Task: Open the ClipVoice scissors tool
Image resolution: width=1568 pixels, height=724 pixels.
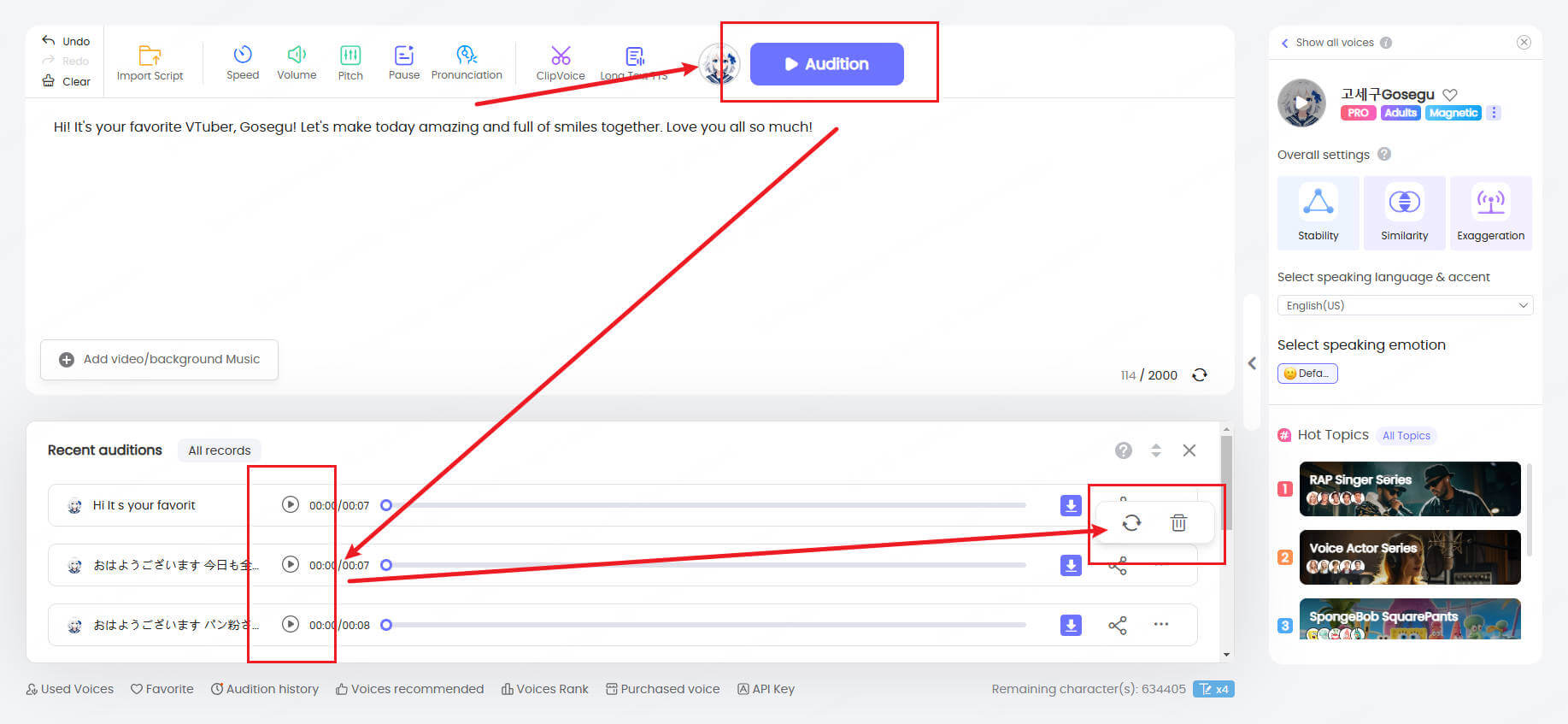Action: 561,63
